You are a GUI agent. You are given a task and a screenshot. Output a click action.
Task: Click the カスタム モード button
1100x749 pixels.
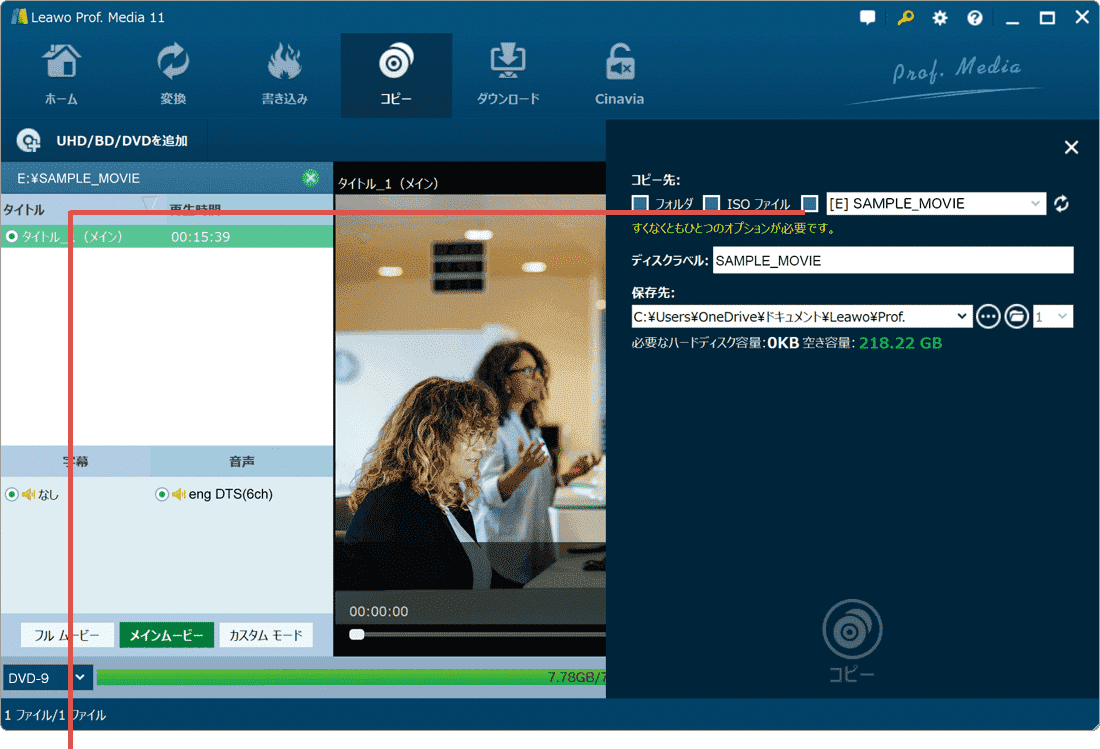(x=266, y=636)
